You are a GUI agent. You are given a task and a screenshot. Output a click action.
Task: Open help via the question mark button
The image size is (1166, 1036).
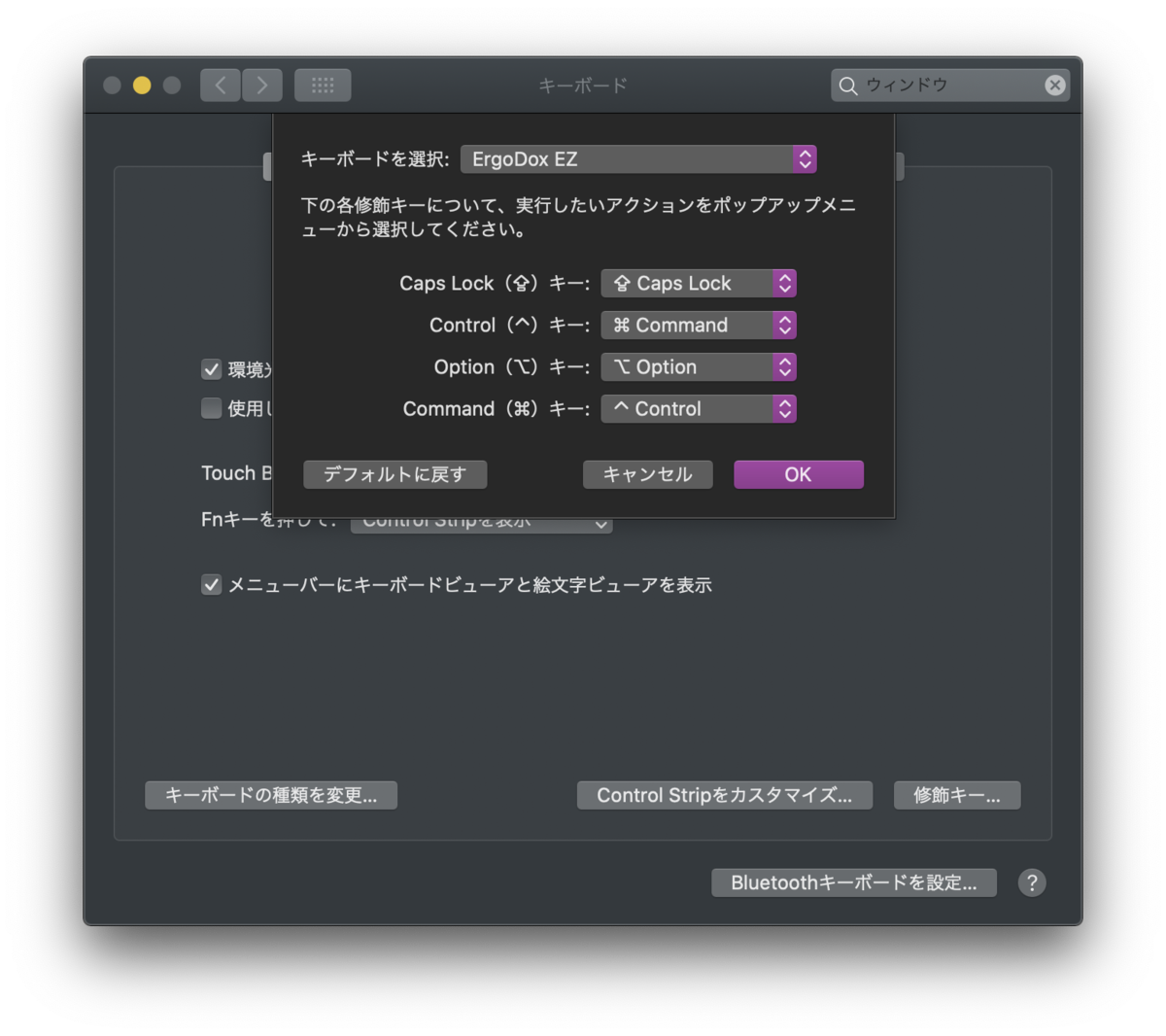1032,882
